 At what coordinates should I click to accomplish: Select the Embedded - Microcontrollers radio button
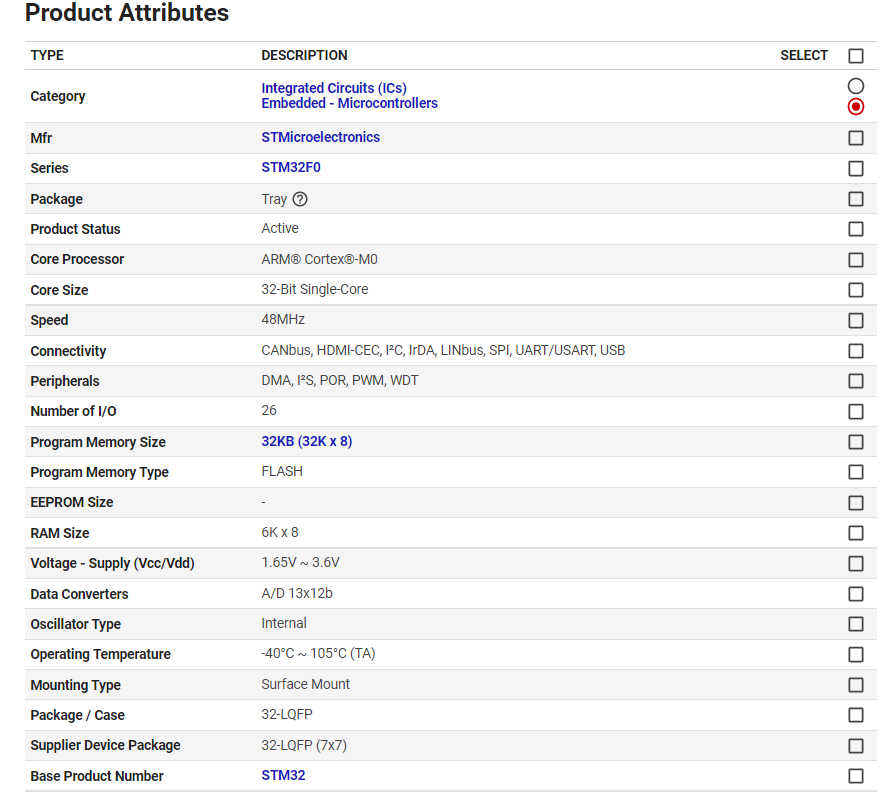point(855,106)
